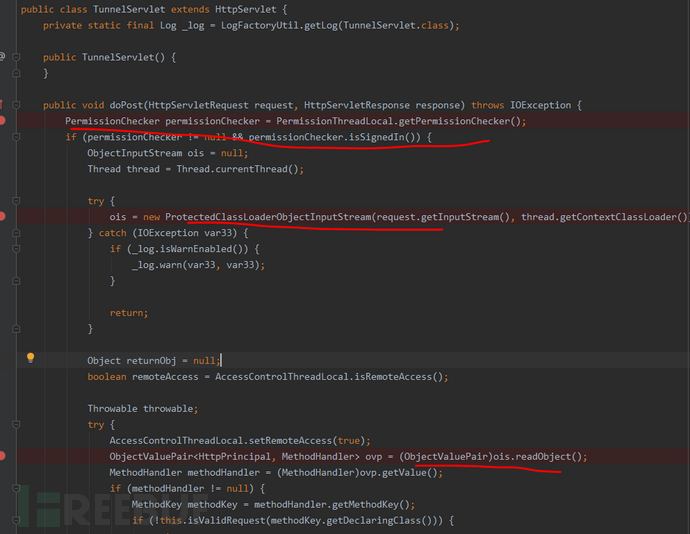Click "isRemoteAccess" method call

tap(393, 376)
